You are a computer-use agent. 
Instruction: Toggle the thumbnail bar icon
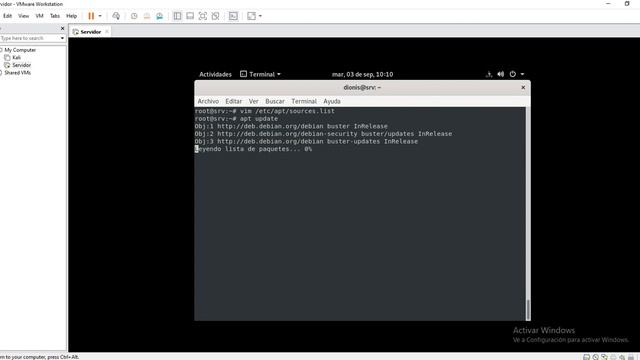click(190, 16)
